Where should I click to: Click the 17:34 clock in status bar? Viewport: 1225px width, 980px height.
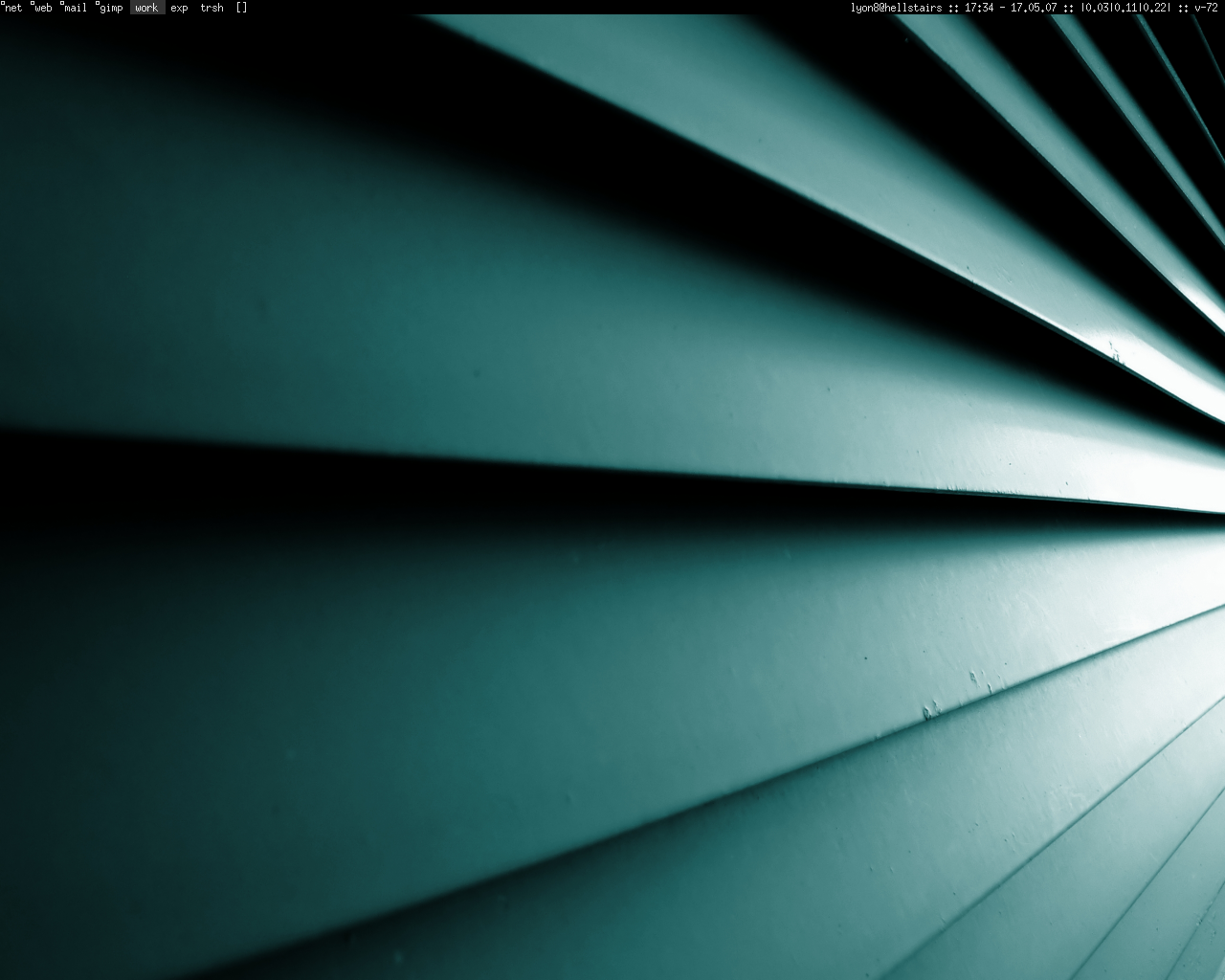click(x=978, y=8)
